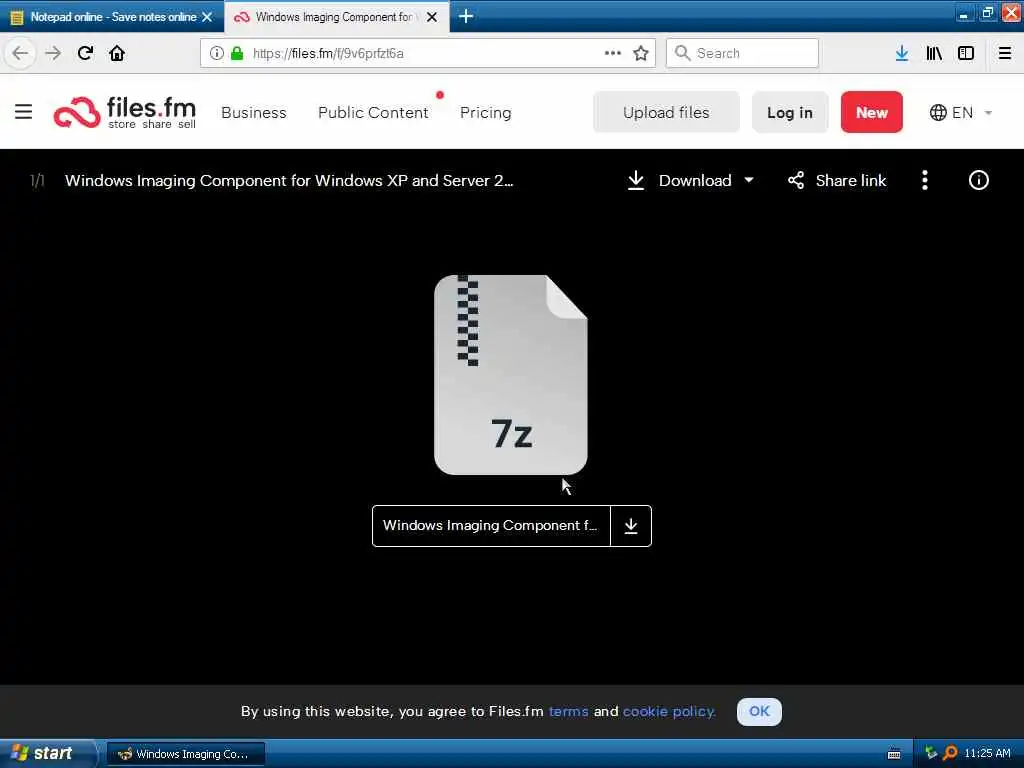Click the globe language icon
Image resolution: width=1024 pixels, height=768 pixels.
(938, 112)
